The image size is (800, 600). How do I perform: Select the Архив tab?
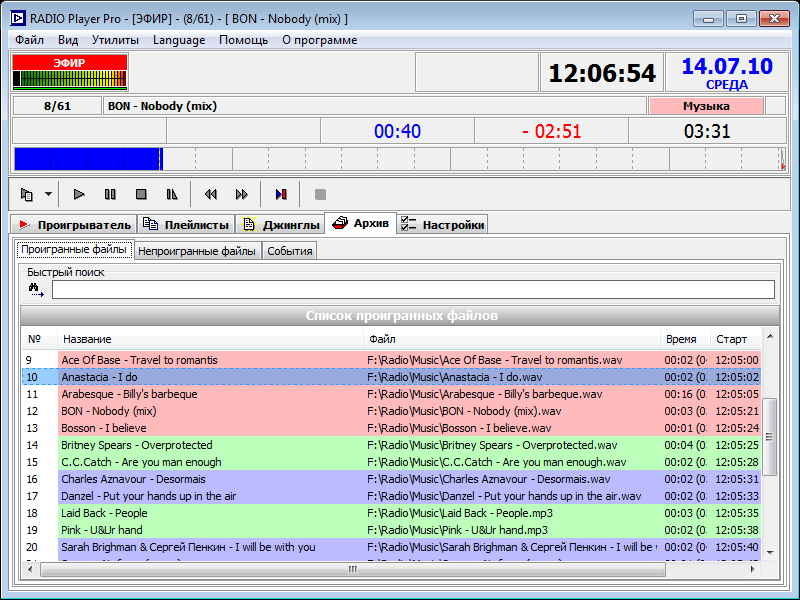point(361,223)
